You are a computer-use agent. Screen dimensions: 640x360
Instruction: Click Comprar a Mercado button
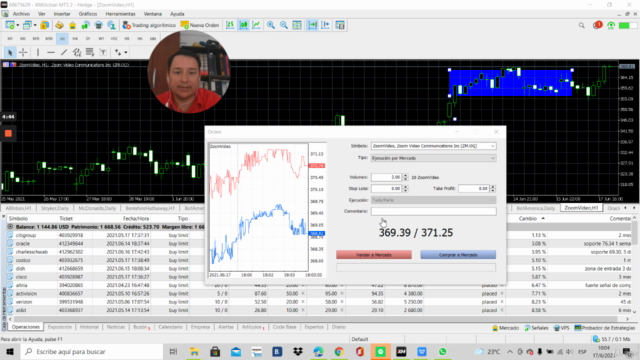tap(458, 255)
